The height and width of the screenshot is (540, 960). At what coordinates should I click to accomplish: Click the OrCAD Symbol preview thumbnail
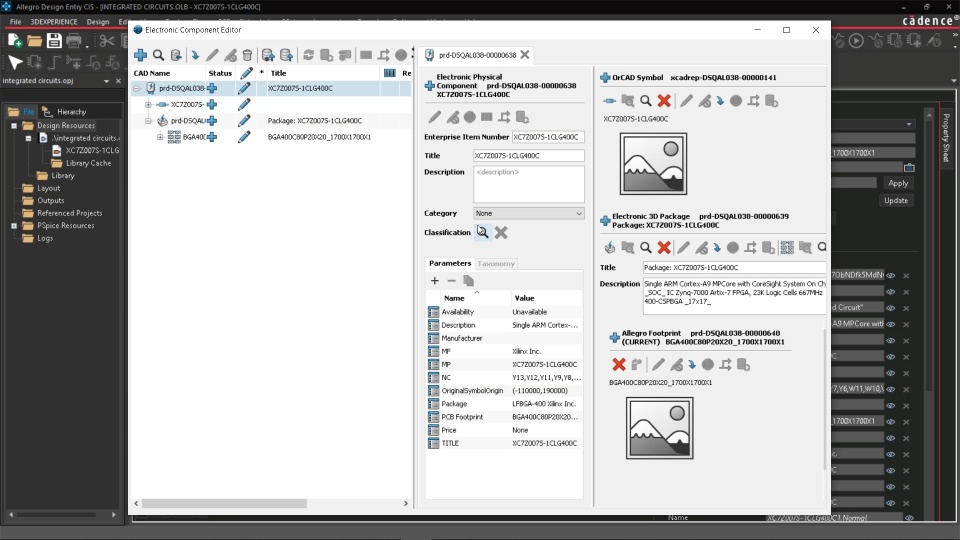653,164
